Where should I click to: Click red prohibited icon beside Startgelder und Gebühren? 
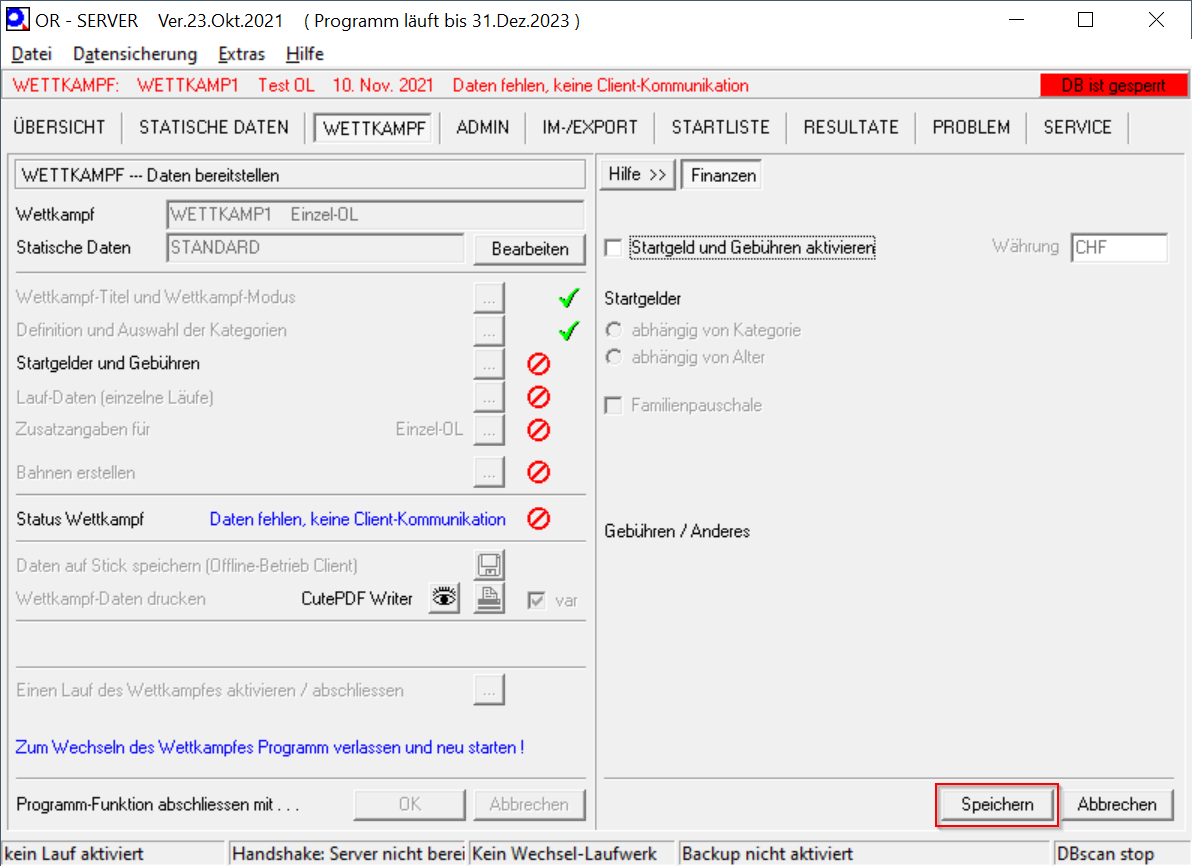click(x=539, y=364)
